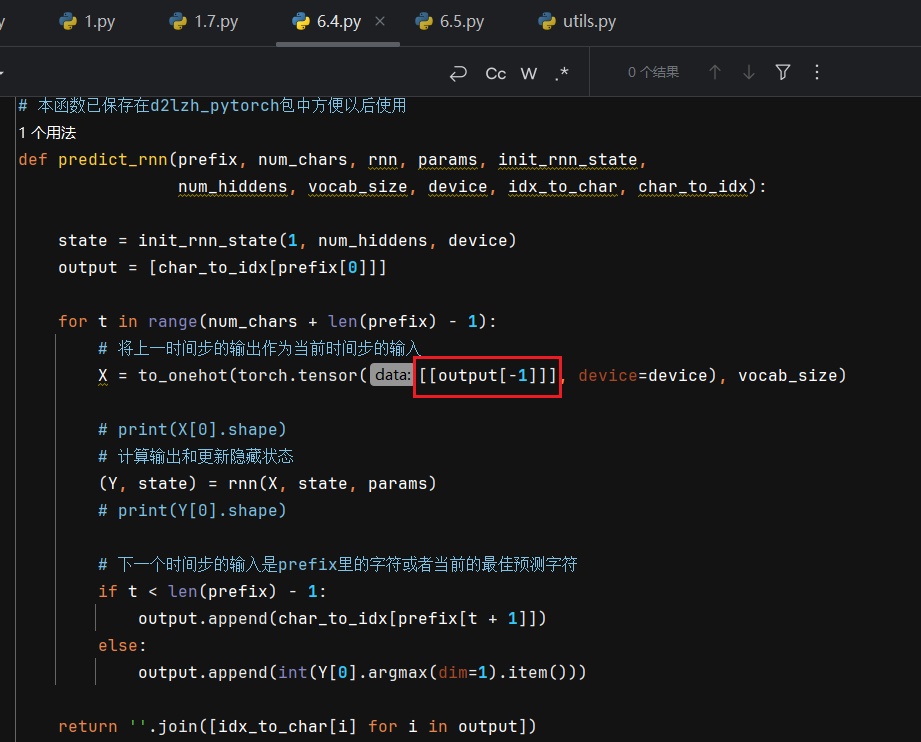Click the char_to_idx parameter in signature
Viewport: 921px width, 742px height.
point(693,187)
